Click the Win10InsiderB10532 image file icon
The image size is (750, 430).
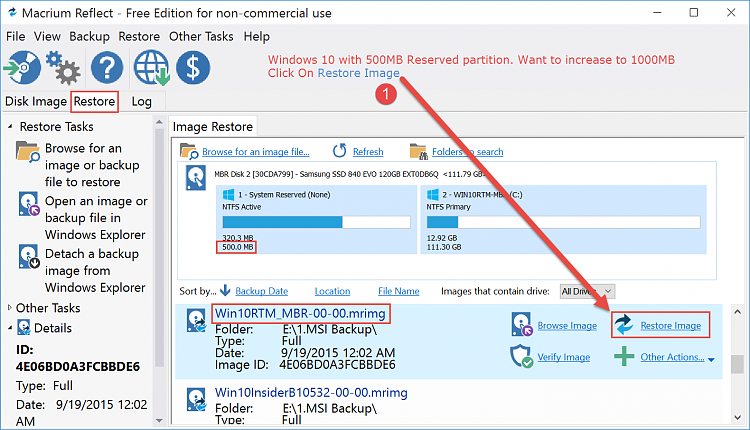click(x=197, y=400)
